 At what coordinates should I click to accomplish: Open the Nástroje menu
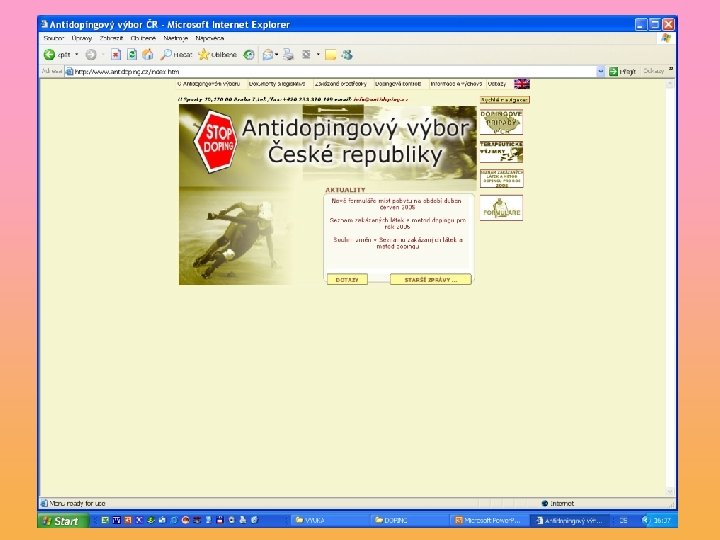[x=175, y=38]
